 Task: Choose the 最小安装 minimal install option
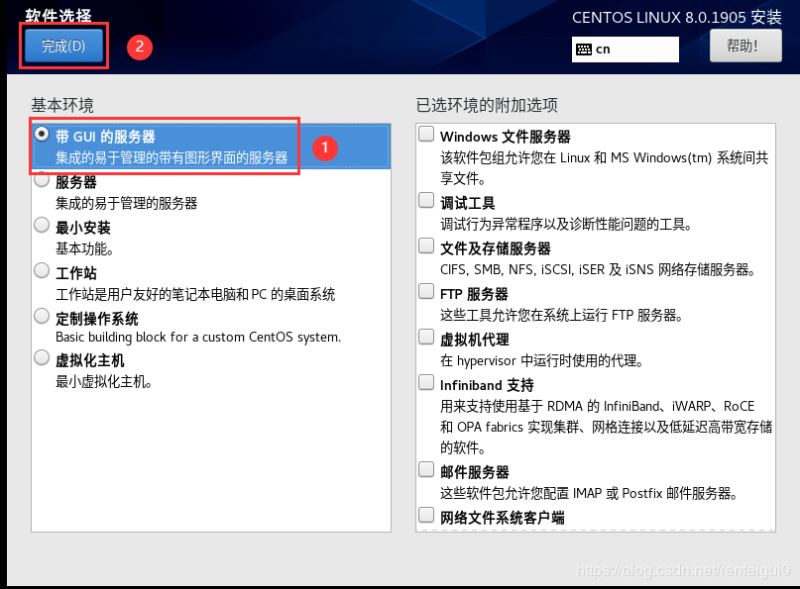pyautogui.click(x=41, y=226)
